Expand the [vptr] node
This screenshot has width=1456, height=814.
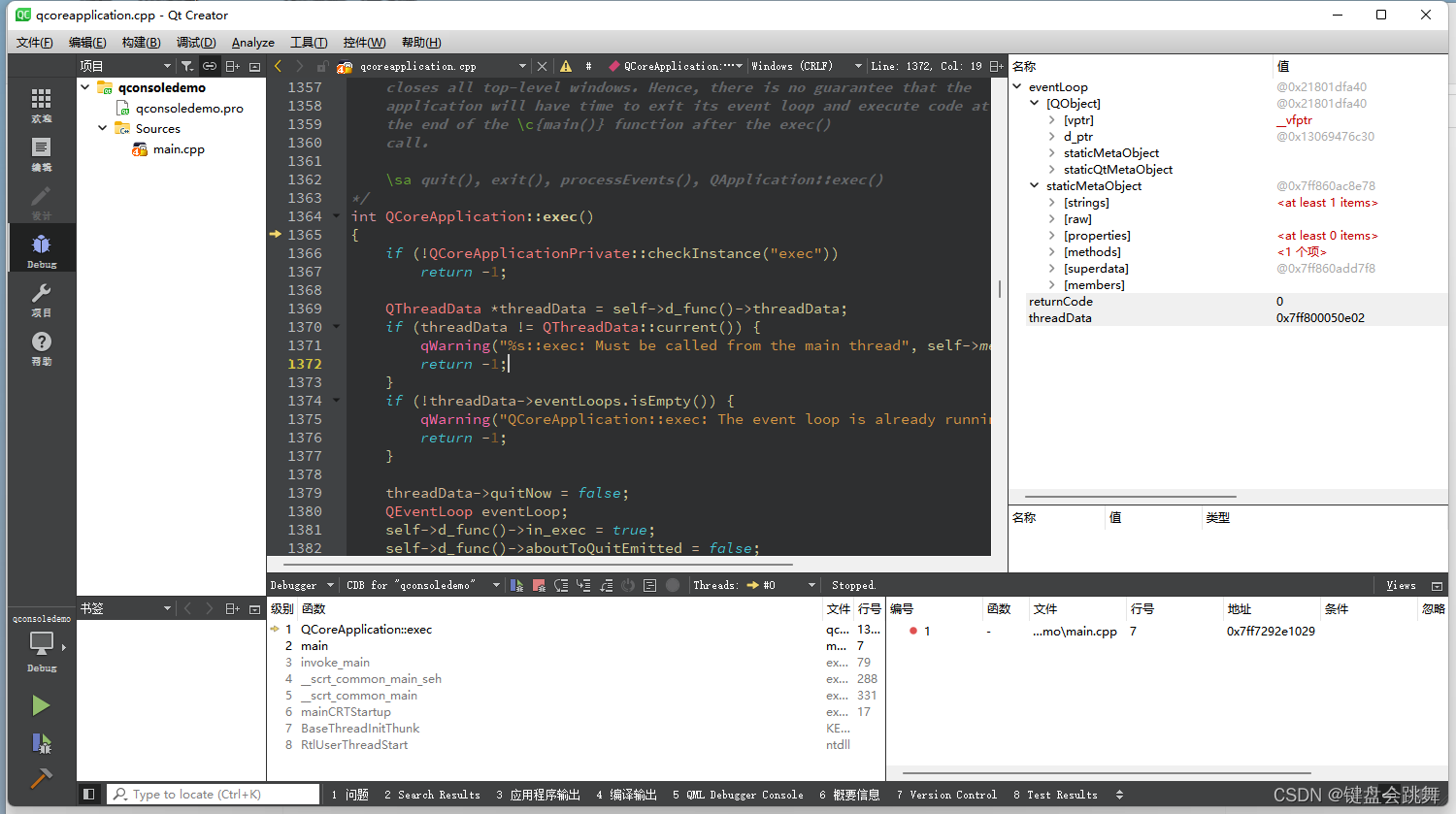coord(1052,119)
